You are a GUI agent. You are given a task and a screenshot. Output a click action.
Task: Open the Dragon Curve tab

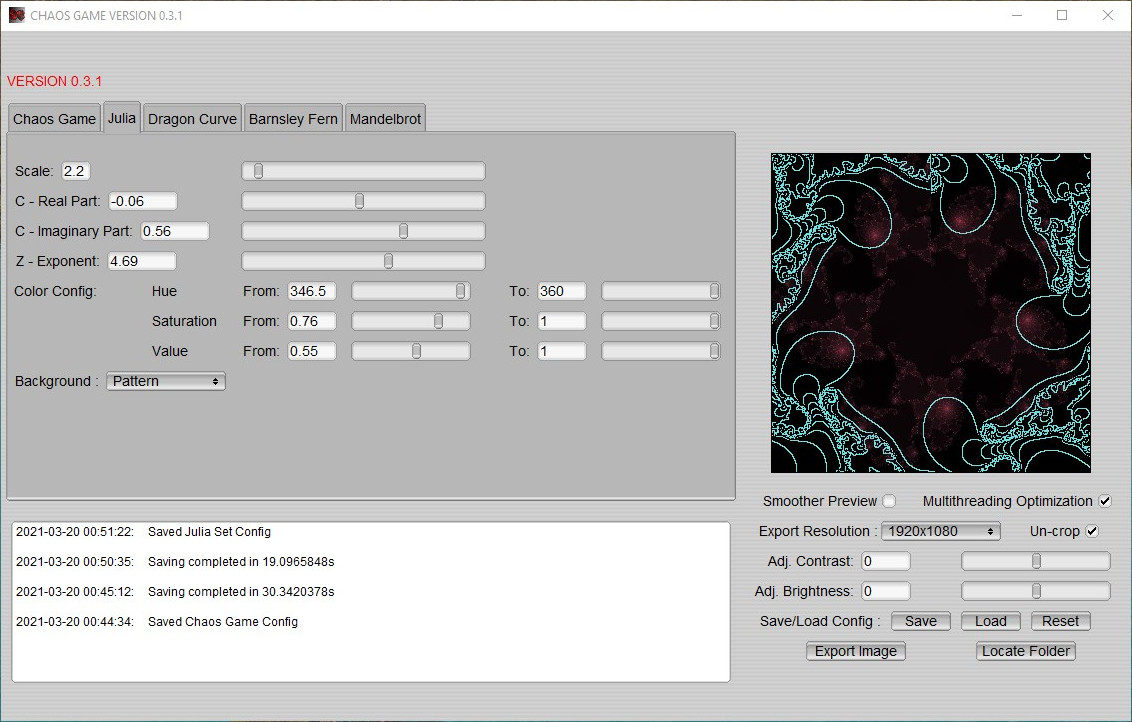(192, 118)
